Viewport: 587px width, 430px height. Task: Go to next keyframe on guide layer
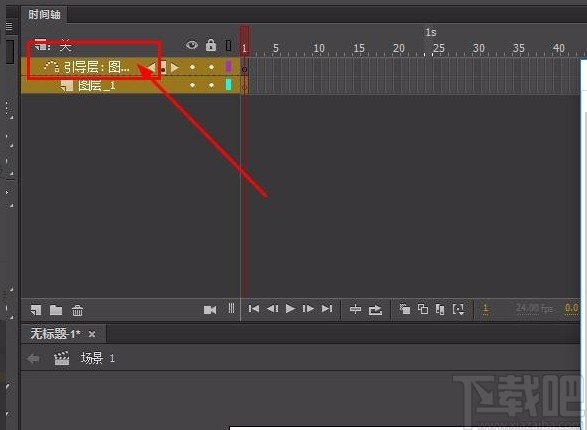click(x=174, y=68)
